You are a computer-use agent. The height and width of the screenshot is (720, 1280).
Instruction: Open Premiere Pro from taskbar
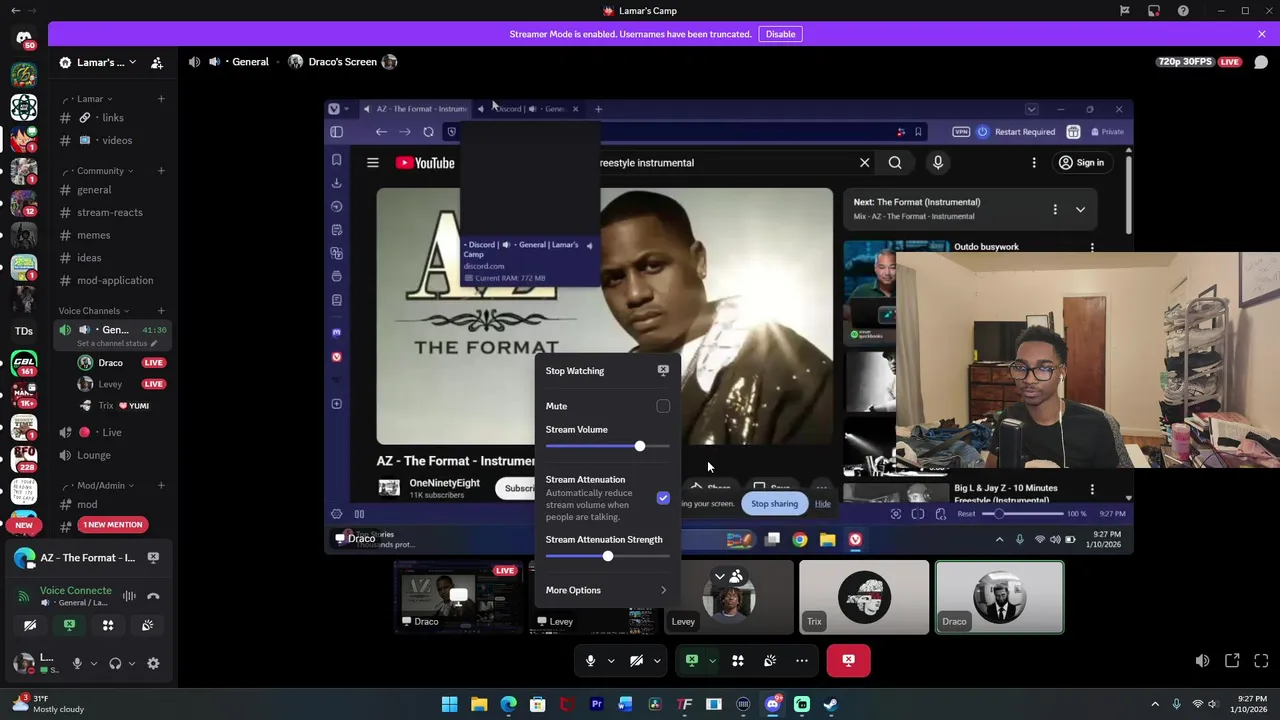596,704
